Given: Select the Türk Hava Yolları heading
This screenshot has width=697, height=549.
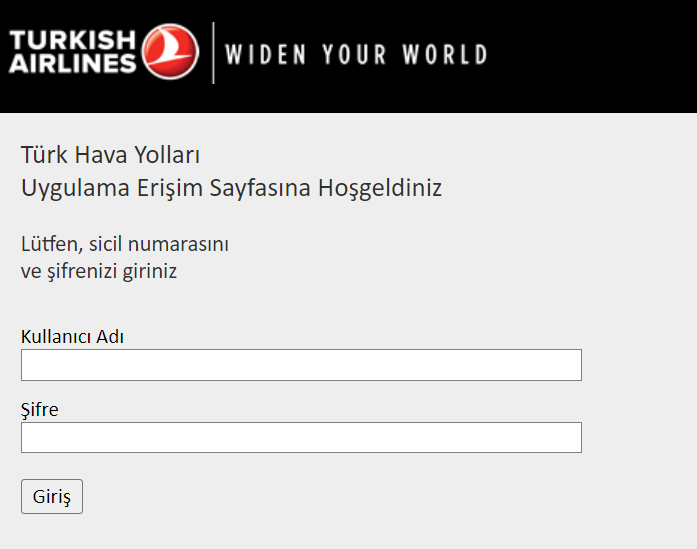Looking at the screenshot, I should click(x=110, y=155).
